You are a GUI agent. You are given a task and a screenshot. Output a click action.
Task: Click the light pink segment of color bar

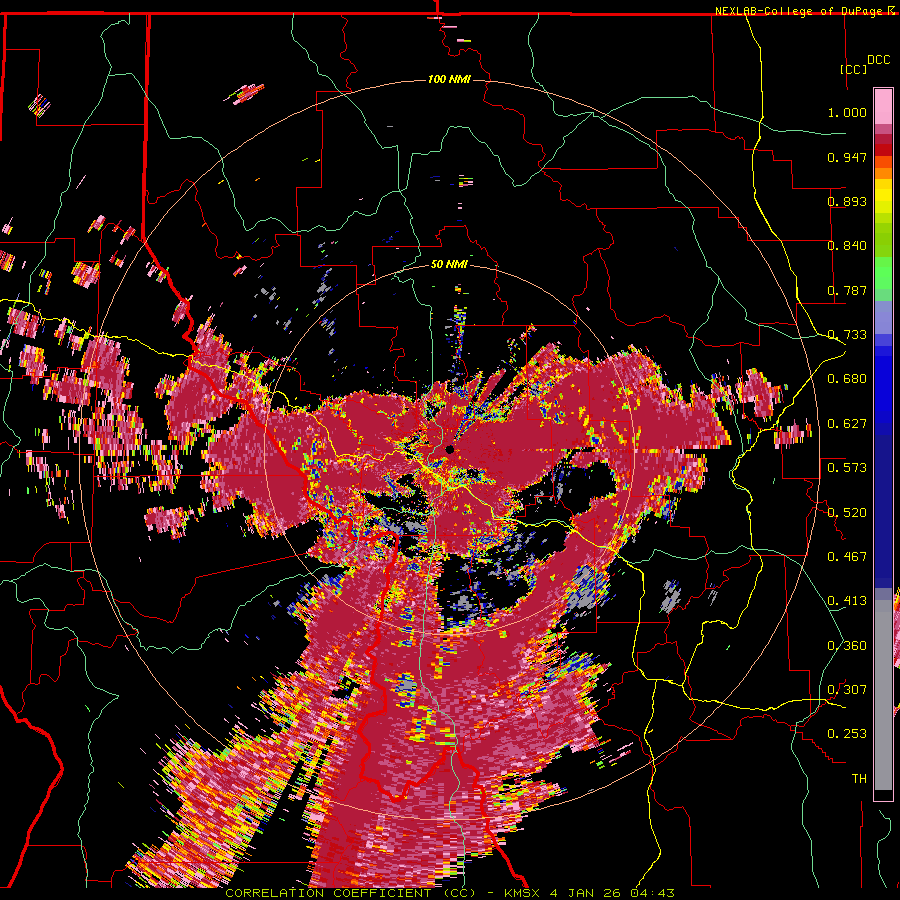pos(883,106)
